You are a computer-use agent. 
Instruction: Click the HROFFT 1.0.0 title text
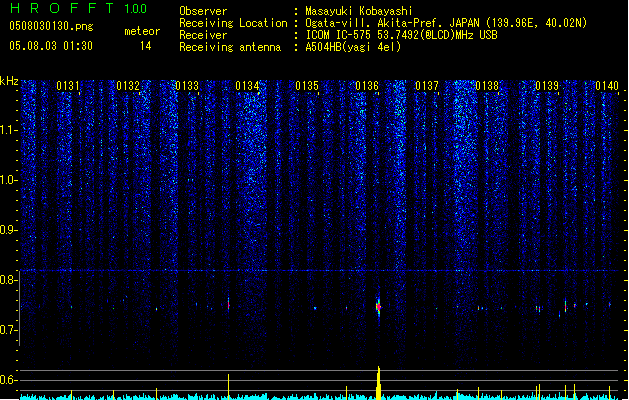tap(79, 8)
